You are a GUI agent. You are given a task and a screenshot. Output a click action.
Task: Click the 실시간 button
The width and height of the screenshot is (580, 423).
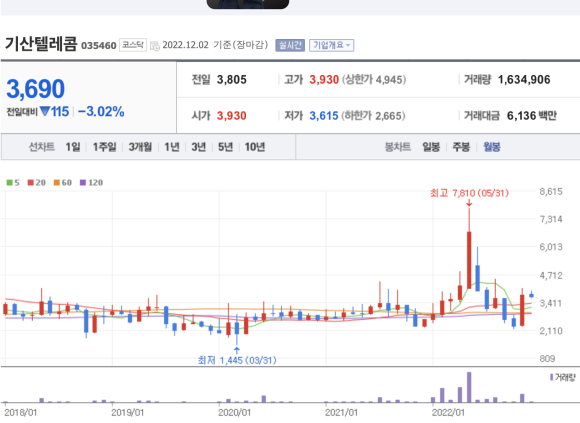pos(290,45)
